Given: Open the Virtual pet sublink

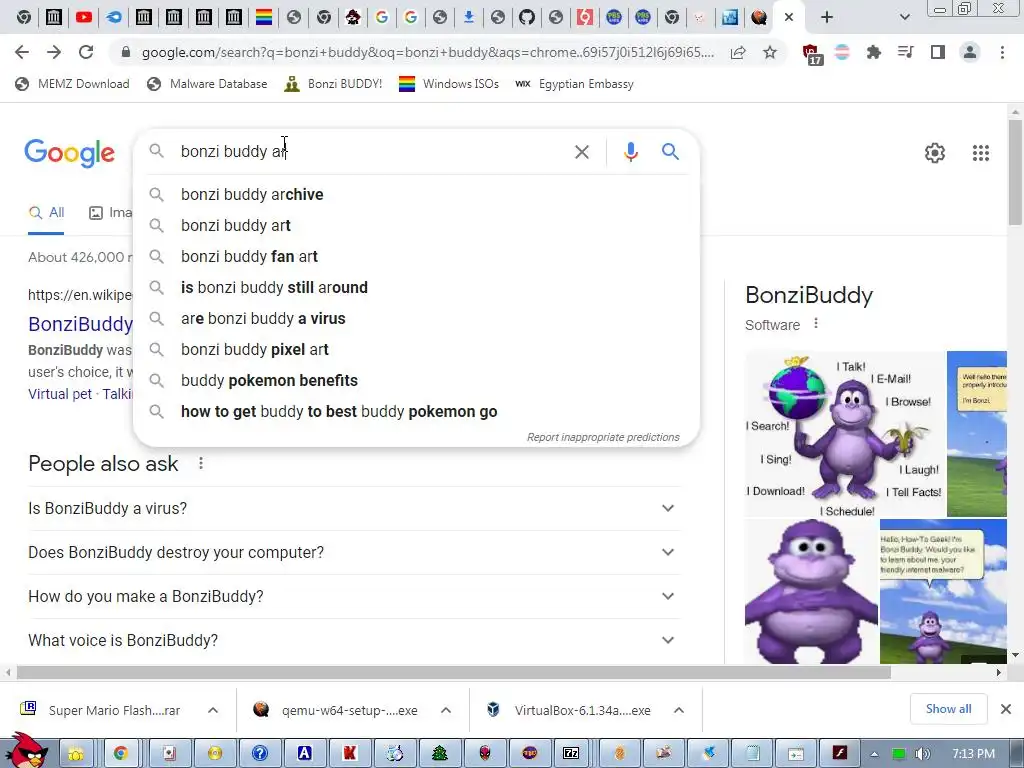Looking at the screenshot, I should 60,394.
